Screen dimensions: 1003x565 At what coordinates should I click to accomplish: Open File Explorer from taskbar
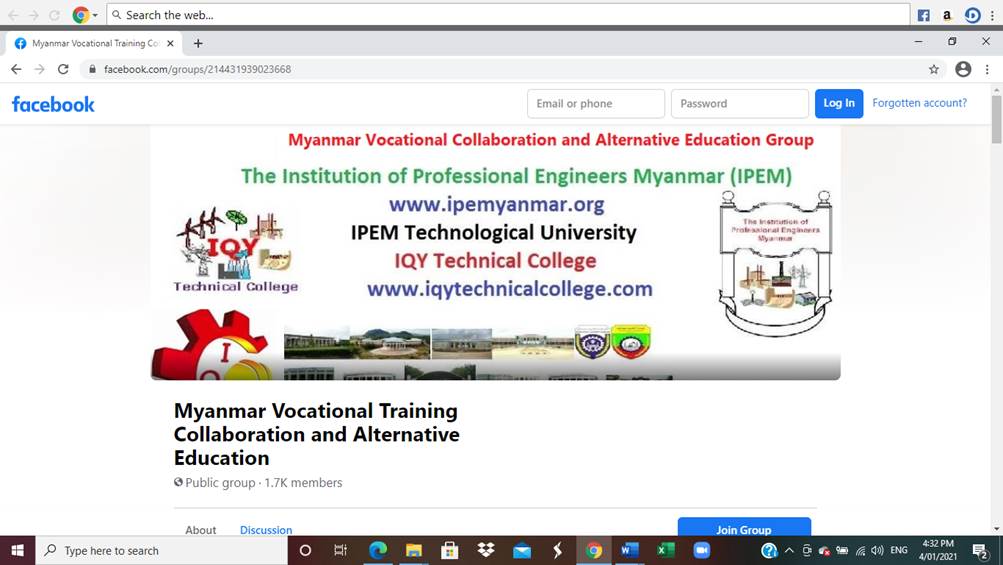coord(414,550)
